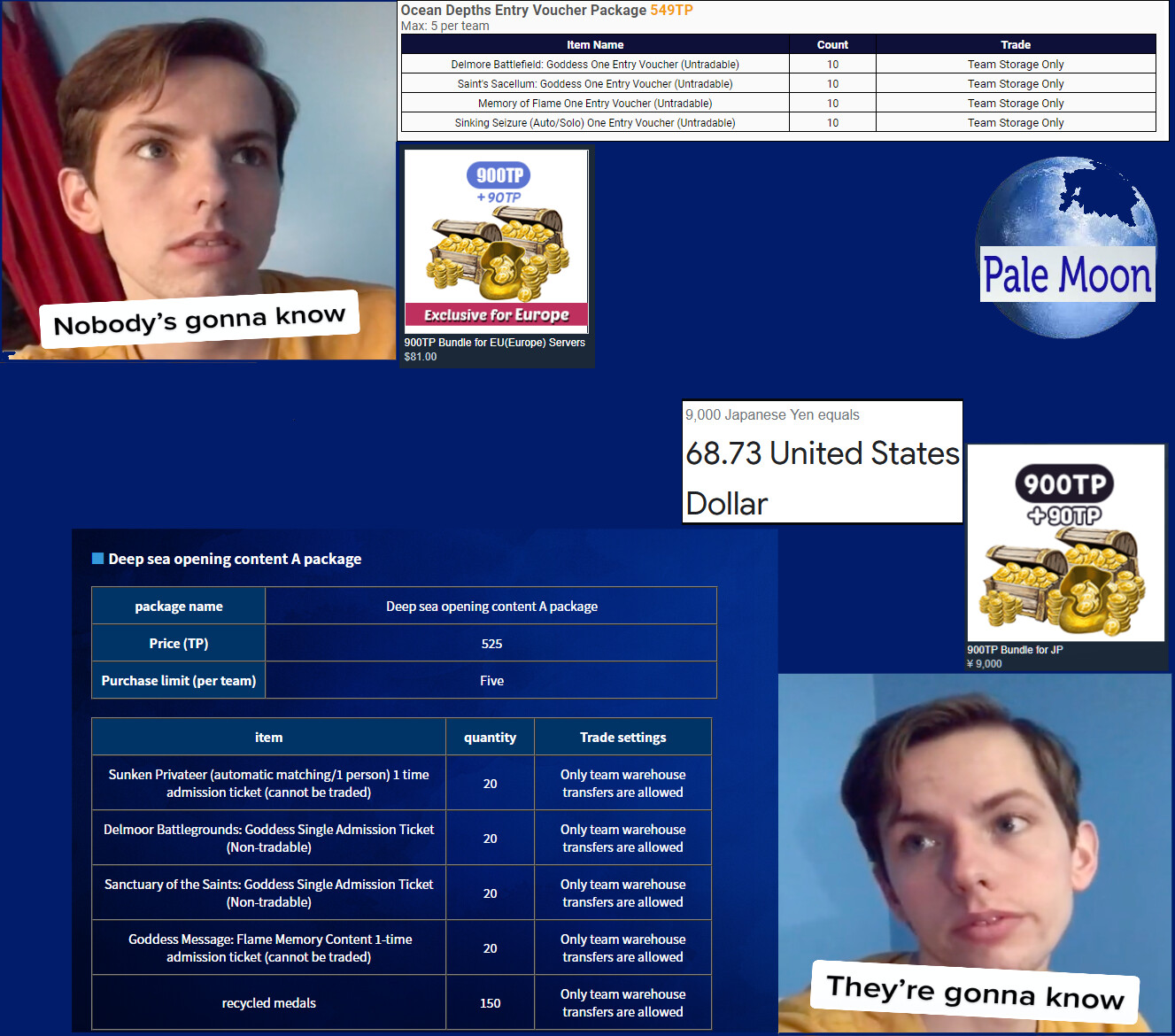The image size is (1175, 1036).
Task: Click the +90TP bonus text on the JP bundle
Action: pos(1063,515)
